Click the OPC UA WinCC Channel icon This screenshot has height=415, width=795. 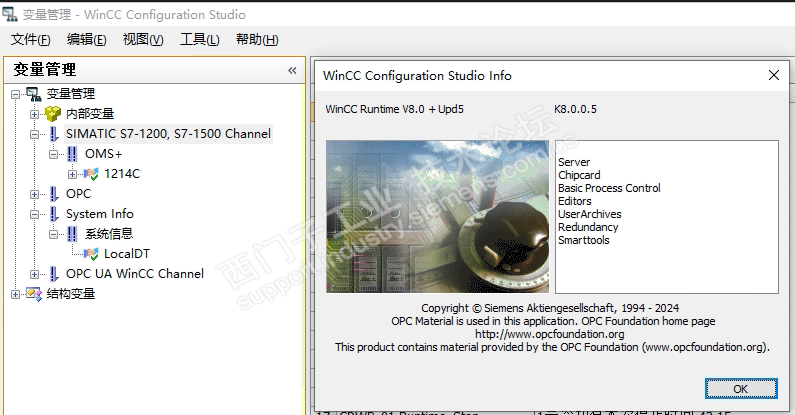point(54,274)
